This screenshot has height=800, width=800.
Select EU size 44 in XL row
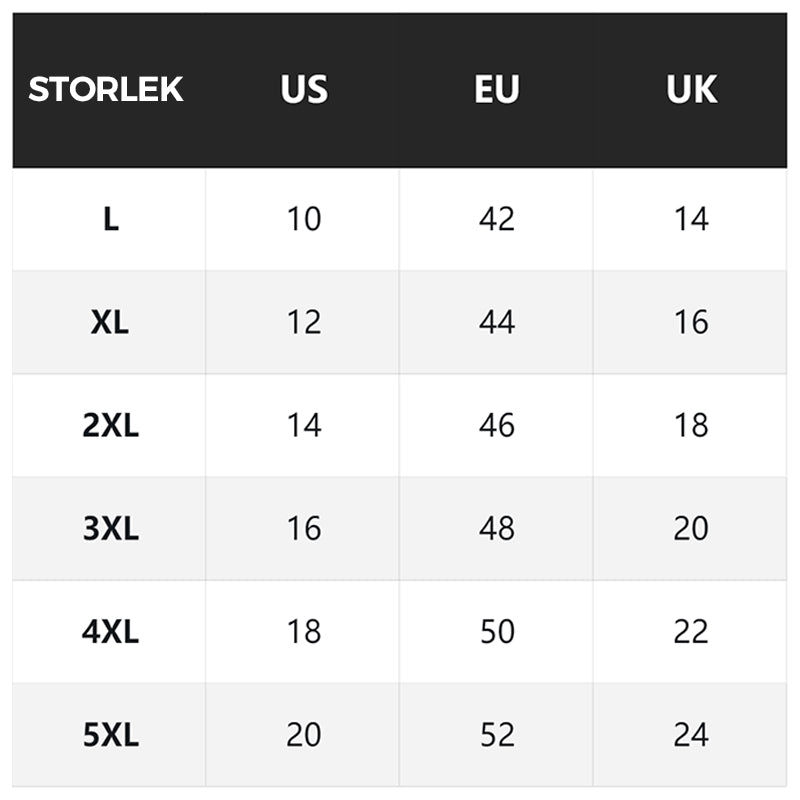click(497, 322)
